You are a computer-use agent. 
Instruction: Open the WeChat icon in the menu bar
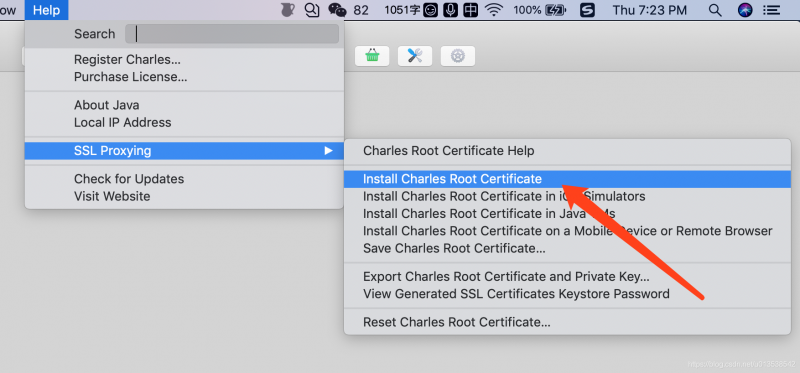click(337, 10)
